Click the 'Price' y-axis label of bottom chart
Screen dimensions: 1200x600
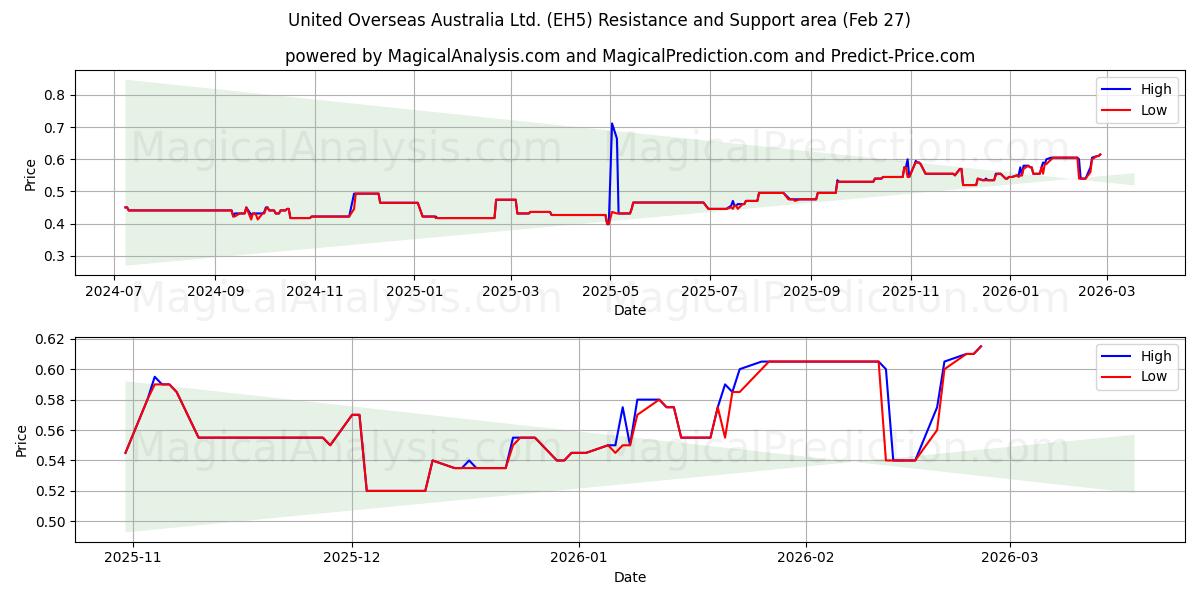(x=22, y=440)
